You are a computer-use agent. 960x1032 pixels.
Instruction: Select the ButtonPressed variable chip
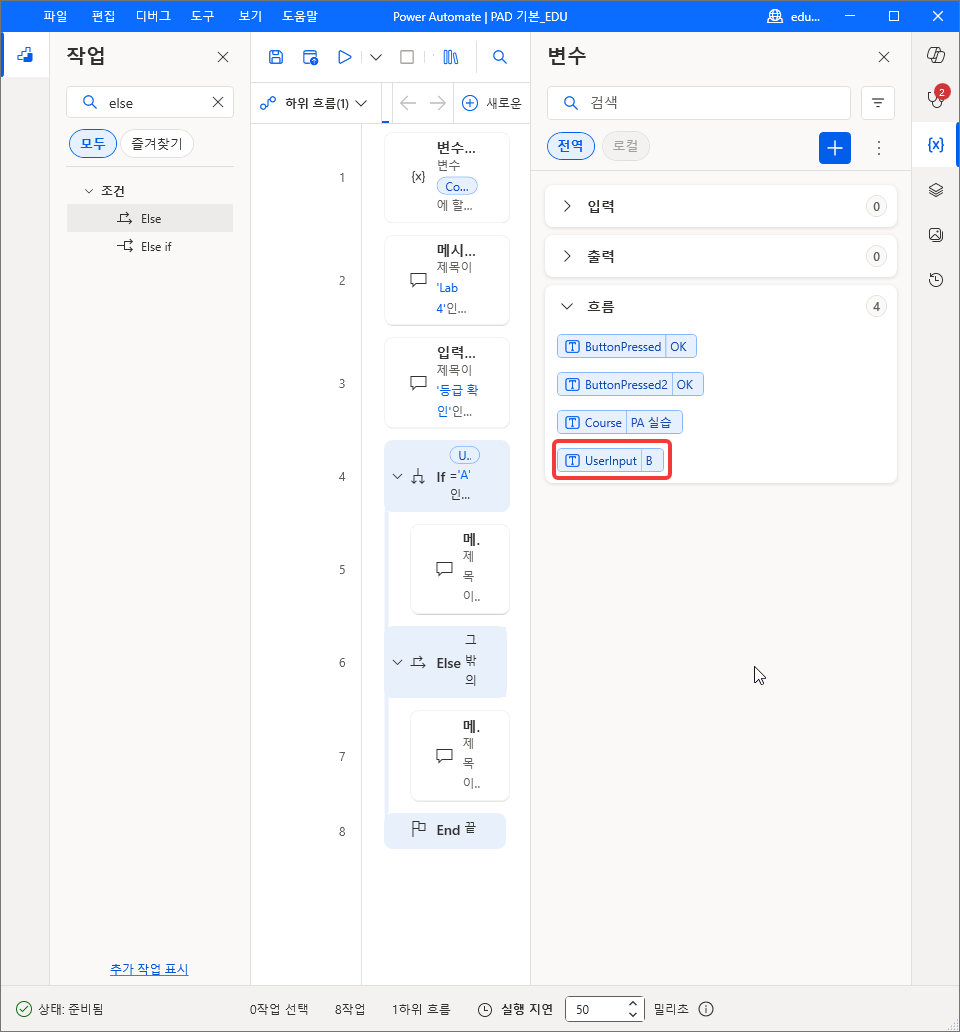click(x=626, y=346)
